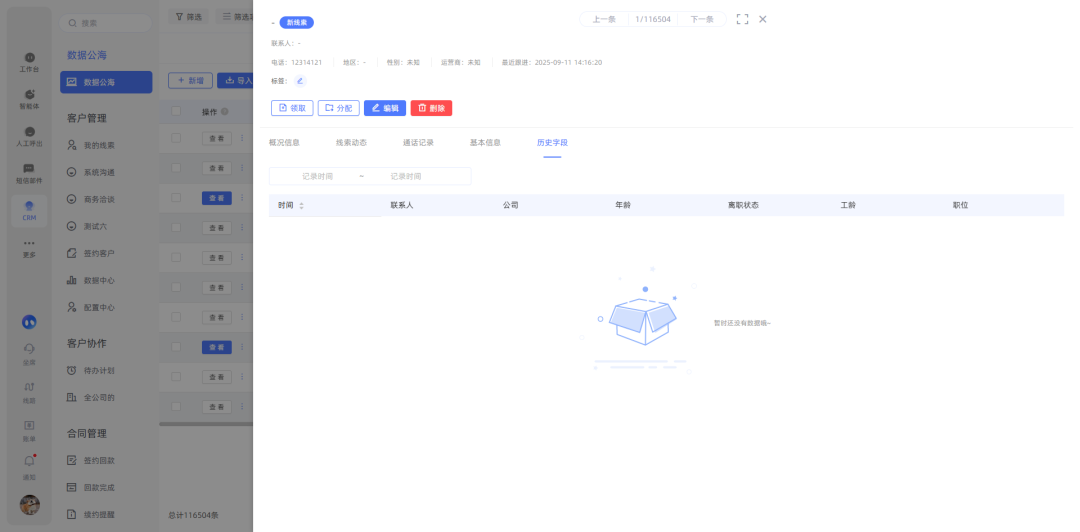Tick the checkbox of the first table row
Image resolution: width=1080 pixels, height=532 pixels.
coord(176,138)
